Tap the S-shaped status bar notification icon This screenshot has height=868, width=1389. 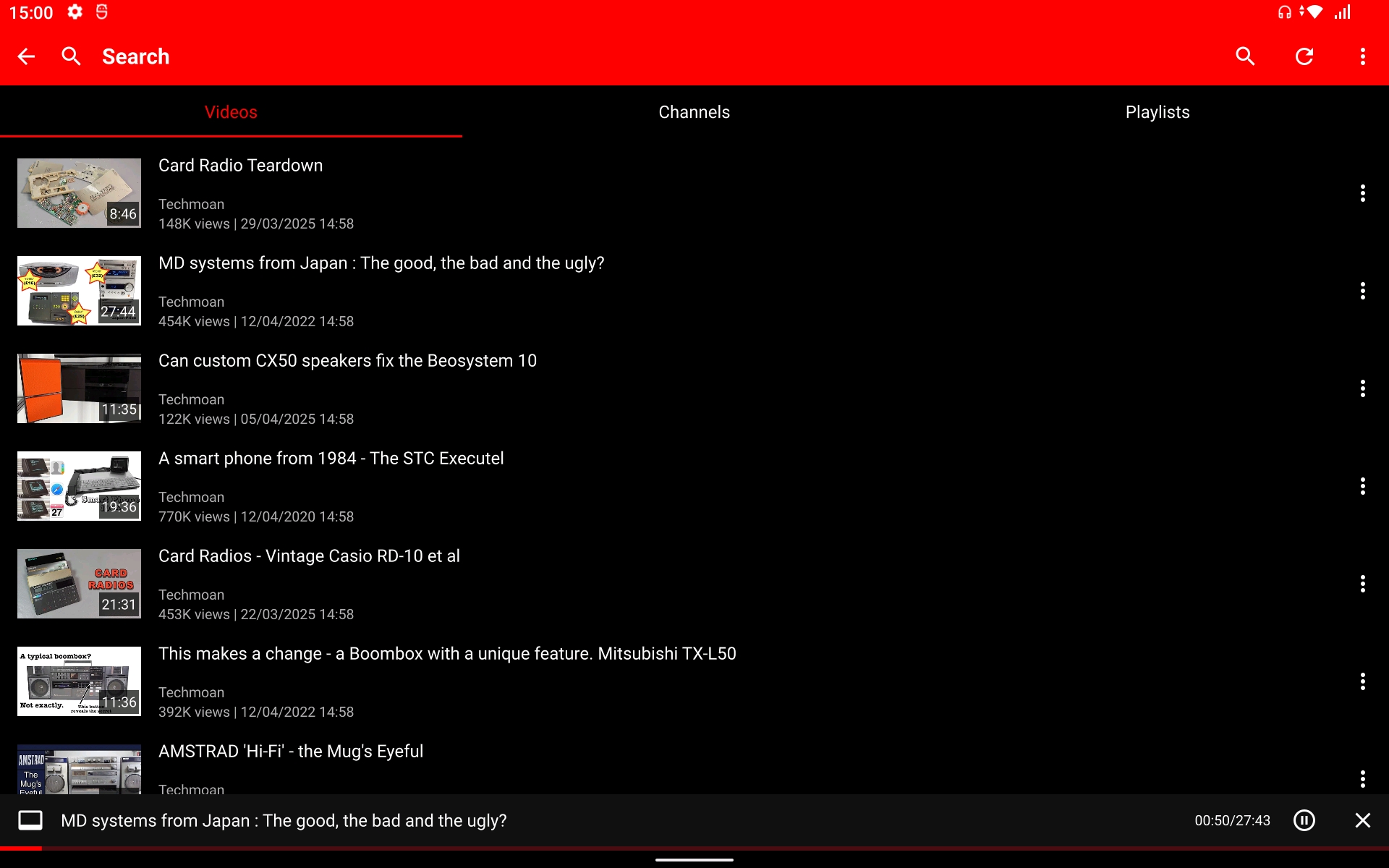tap(102, 12)
